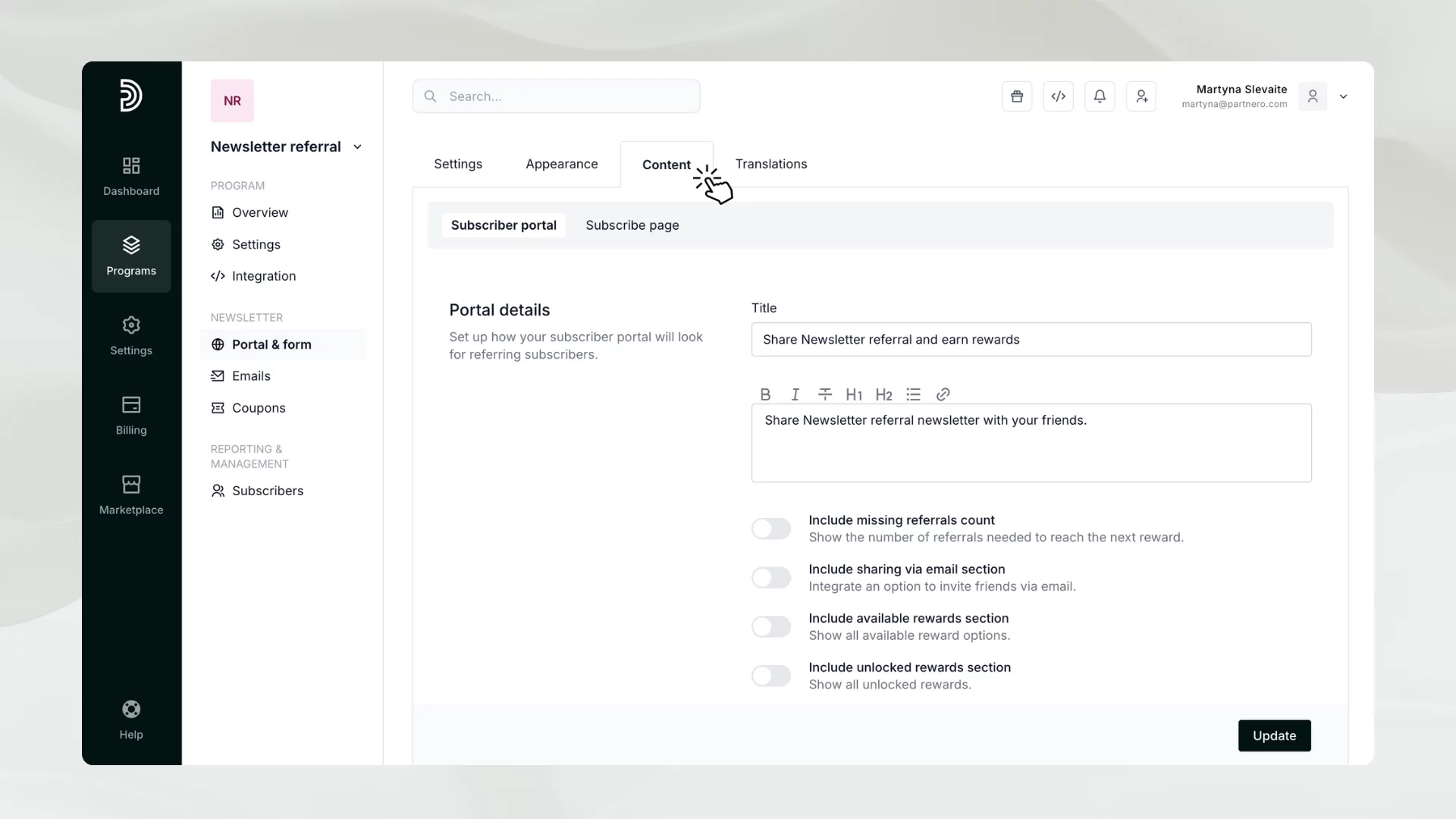Click the NR program avatar selector
The image size is (1456, 819).
[231, 100]
